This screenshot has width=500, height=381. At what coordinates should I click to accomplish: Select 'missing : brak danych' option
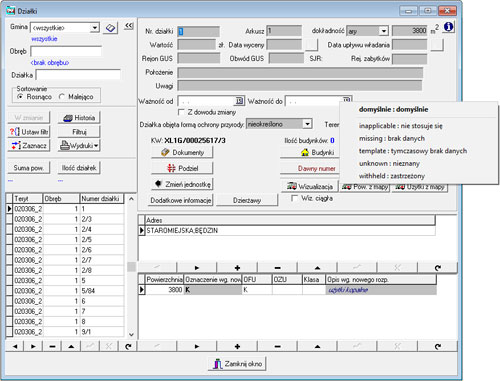pyautogui.click(x=392, y=138)
